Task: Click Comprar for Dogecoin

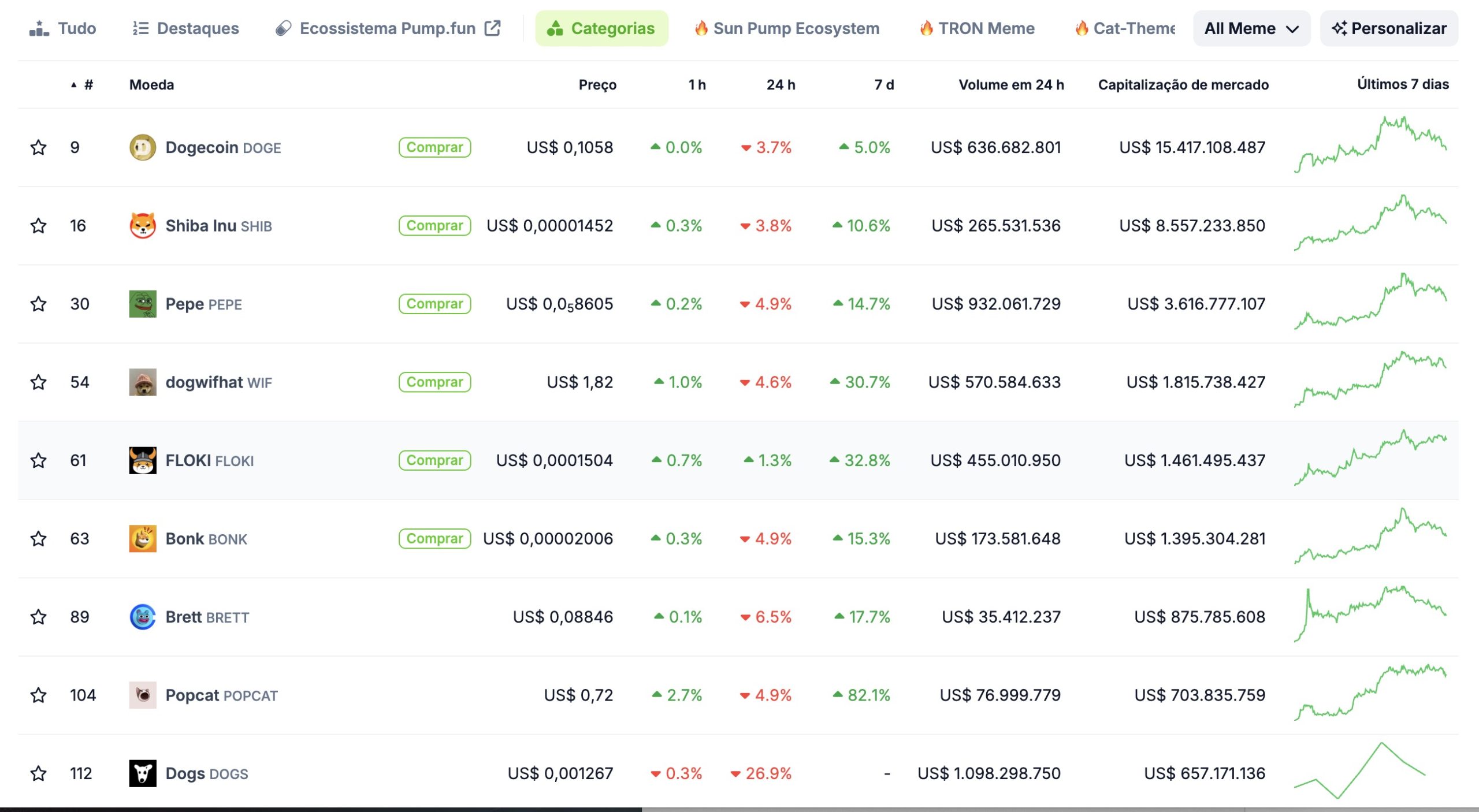Action: pyautogui.click(x=435, y=147)
